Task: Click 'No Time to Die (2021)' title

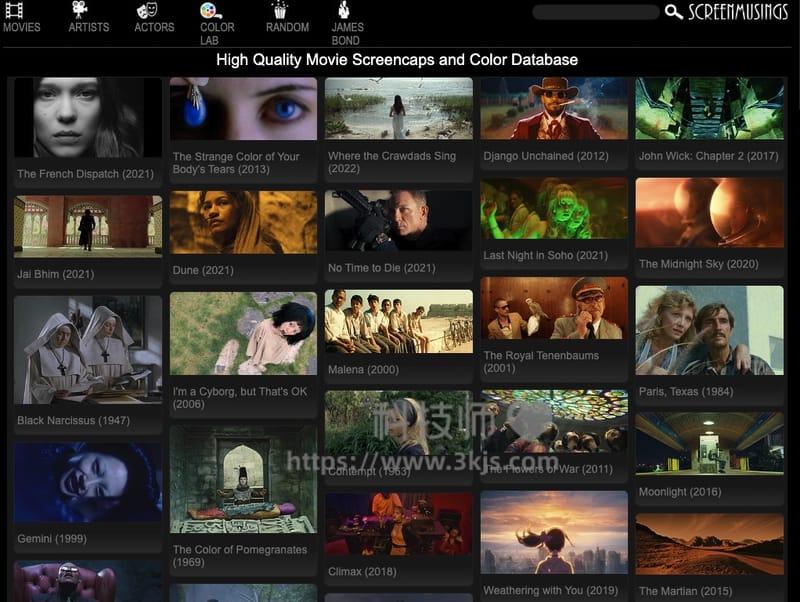Action: click(x=382, y=268)
